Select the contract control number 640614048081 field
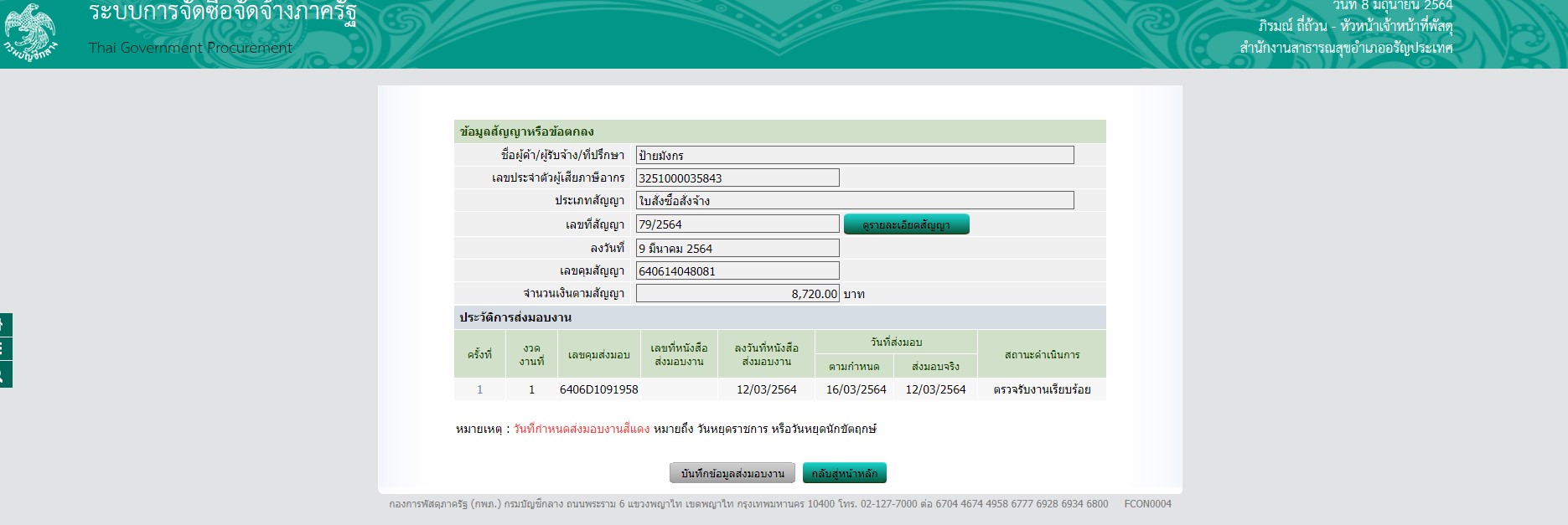Viewport: 1568px width, 525px height. click(737, 270)
